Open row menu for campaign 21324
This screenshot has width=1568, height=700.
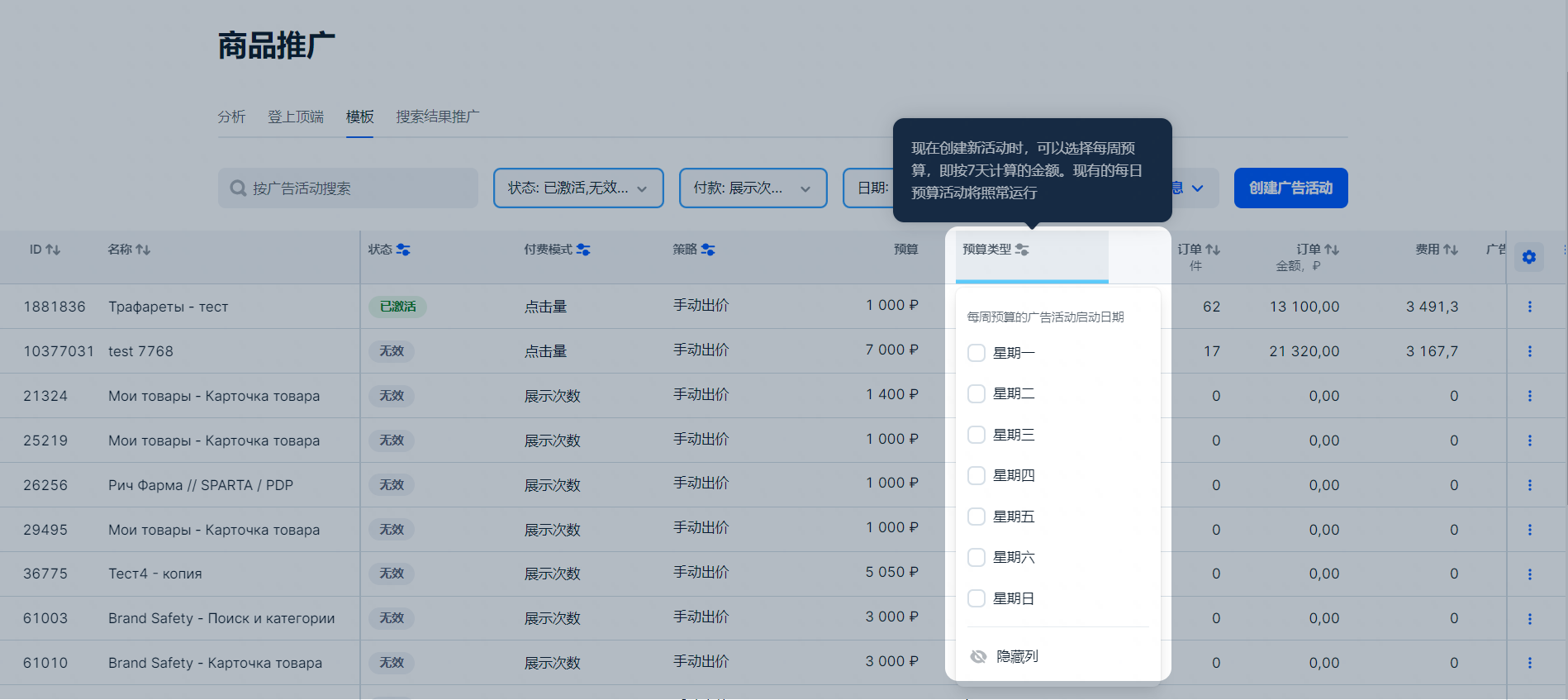1530,396
